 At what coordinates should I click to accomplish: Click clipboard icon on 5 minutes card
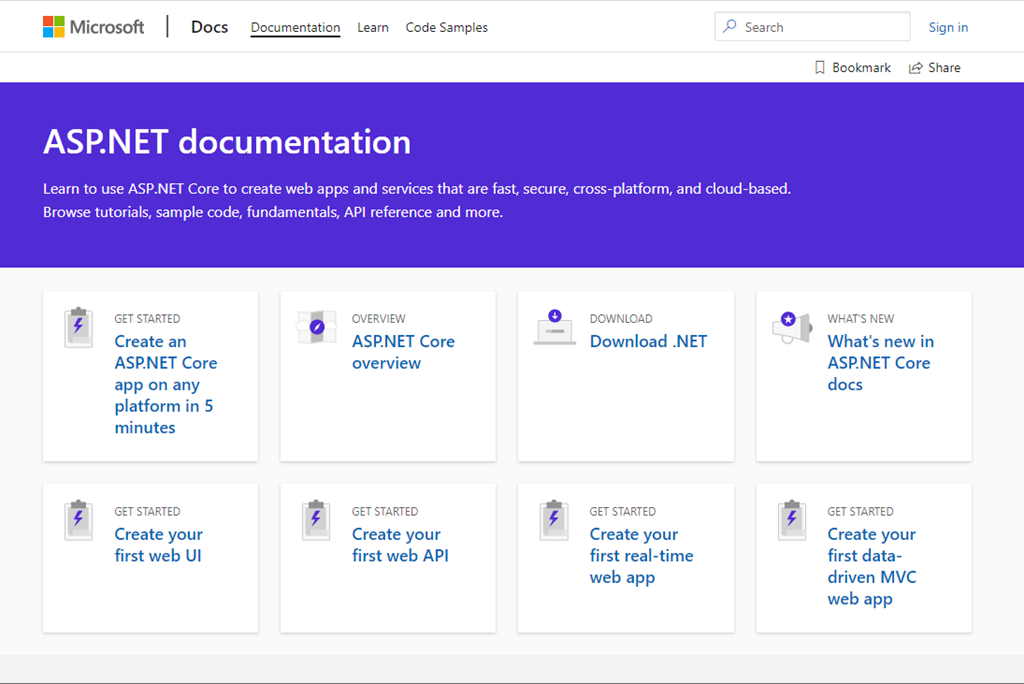(x=78, y=327)
